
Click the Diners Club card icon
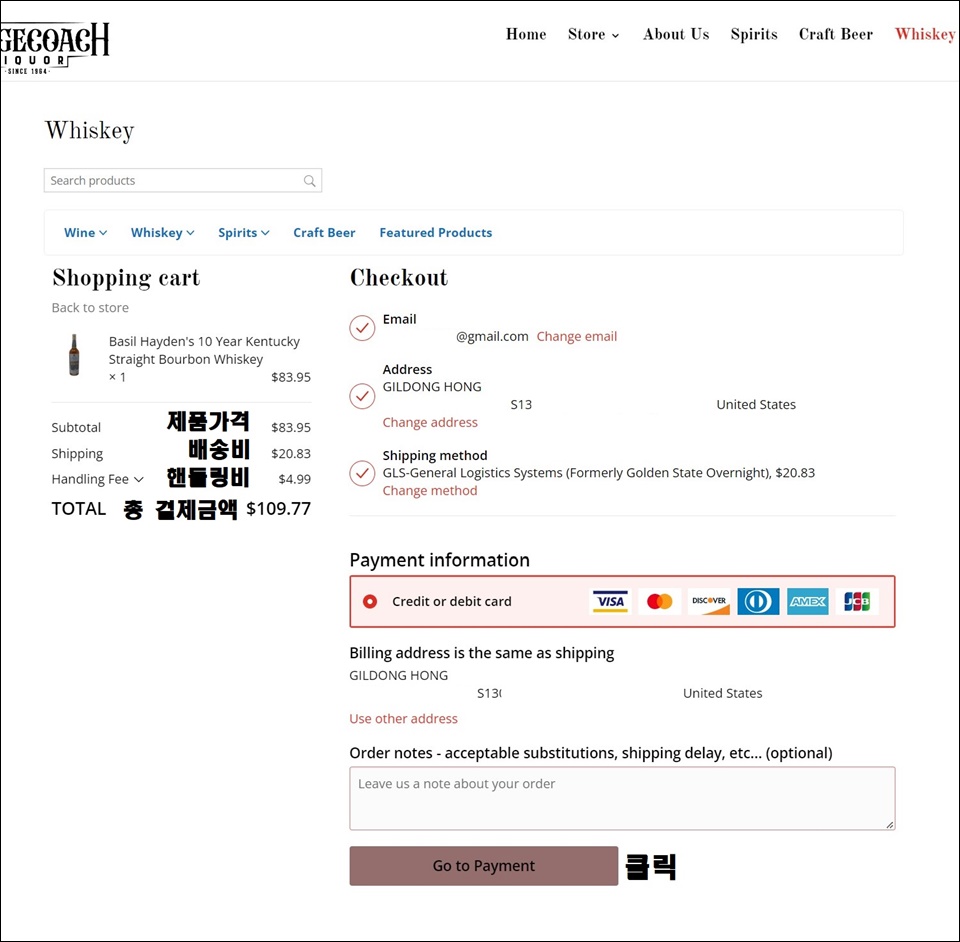[x=758, y=602]
